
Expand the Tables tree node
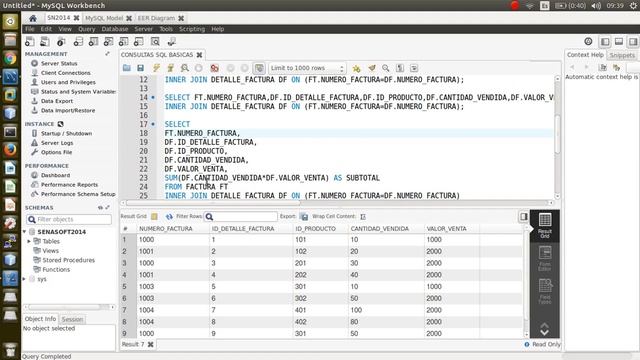[x=29, y=241]
